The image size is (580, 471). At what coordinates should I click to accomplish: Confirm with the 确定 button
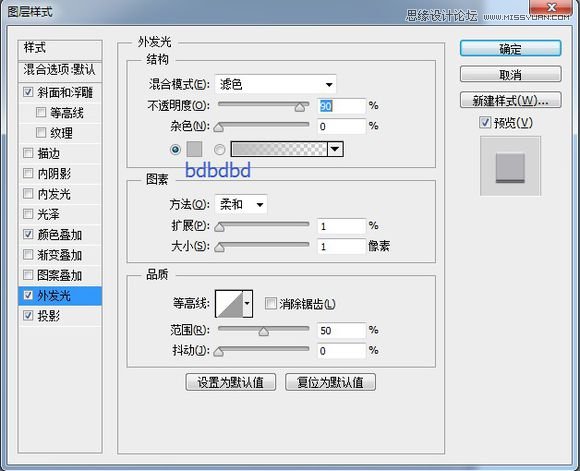tap(510, 48)
